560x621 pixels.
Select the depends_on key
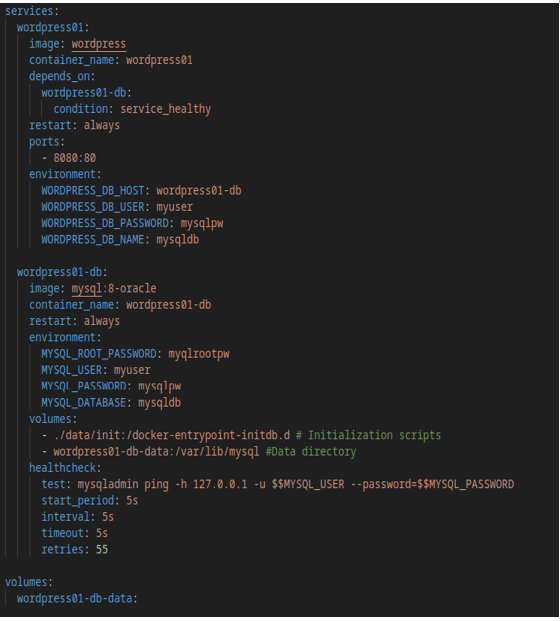coord(59,76)
